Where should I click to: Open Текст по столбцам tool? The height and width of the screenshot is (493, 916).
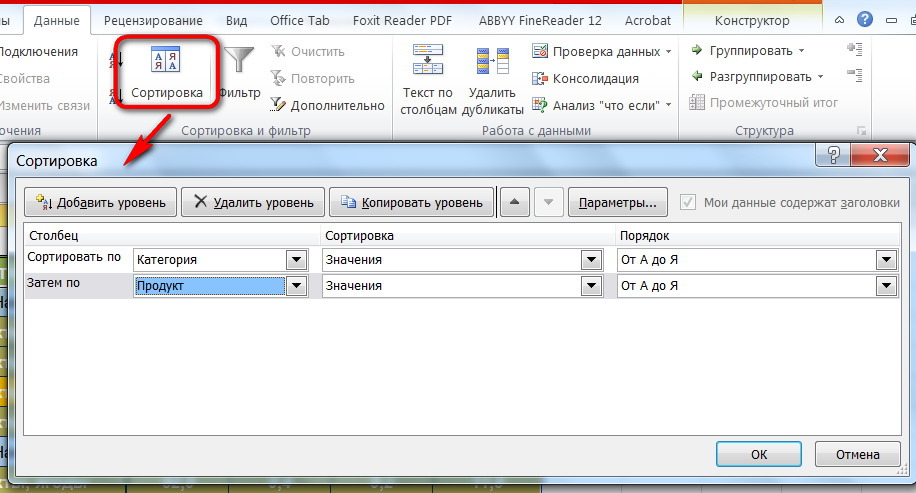pos(428,67)
